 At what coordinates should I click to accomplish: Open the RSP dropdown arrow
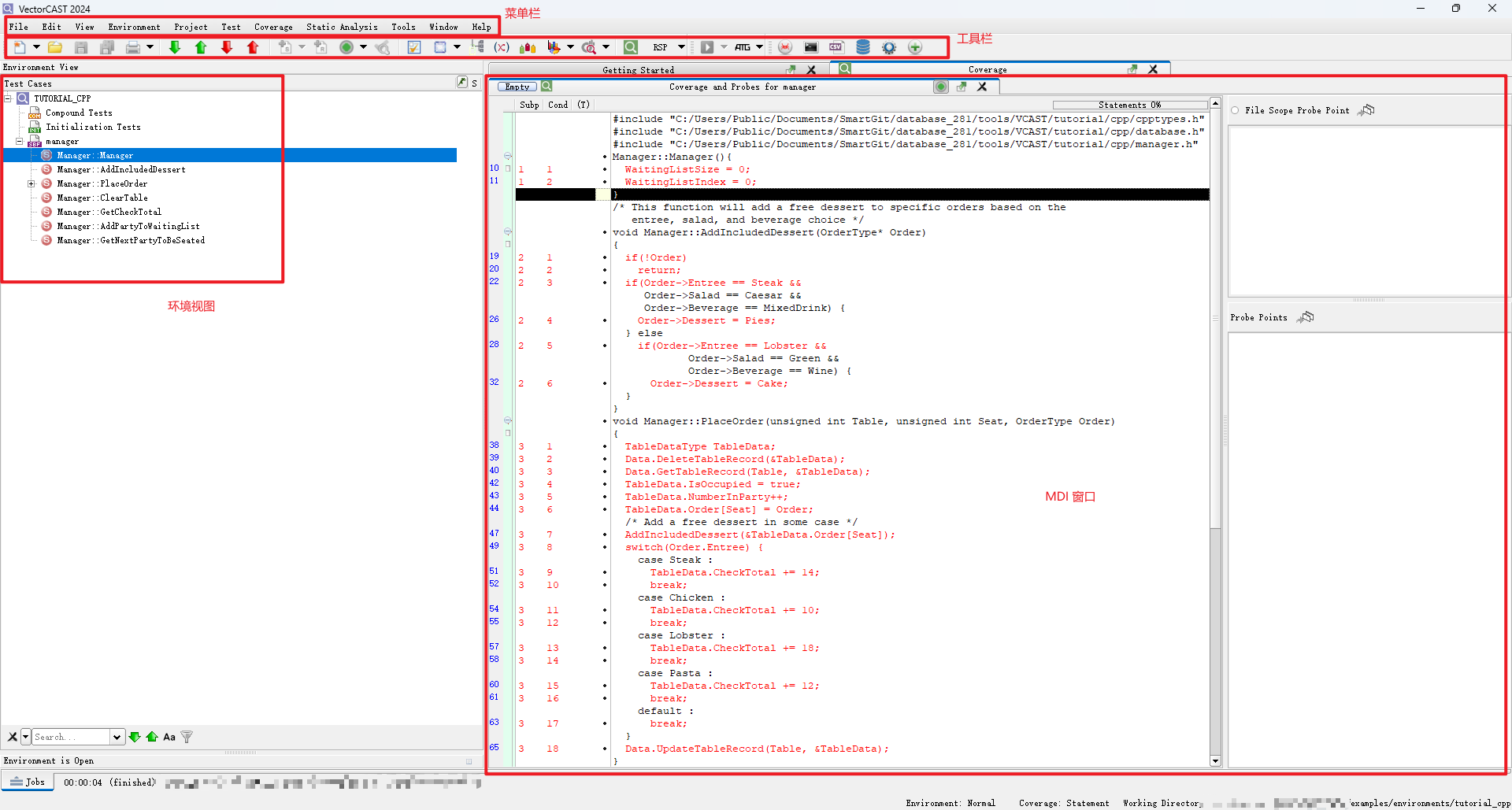681,47
